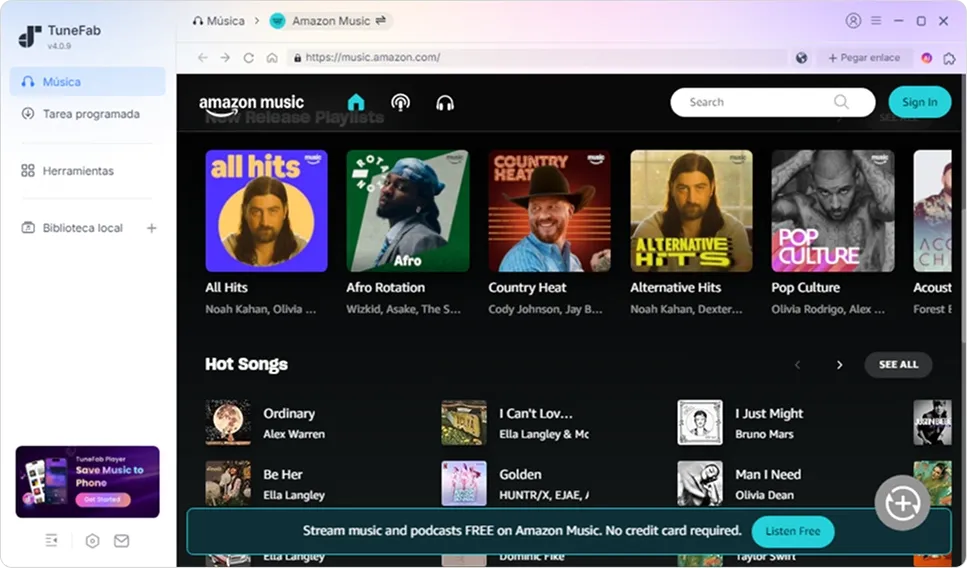This screenshot has width=967, height=568.
Task: Click the TuneFab logo icon
Action: click(30, 36)
